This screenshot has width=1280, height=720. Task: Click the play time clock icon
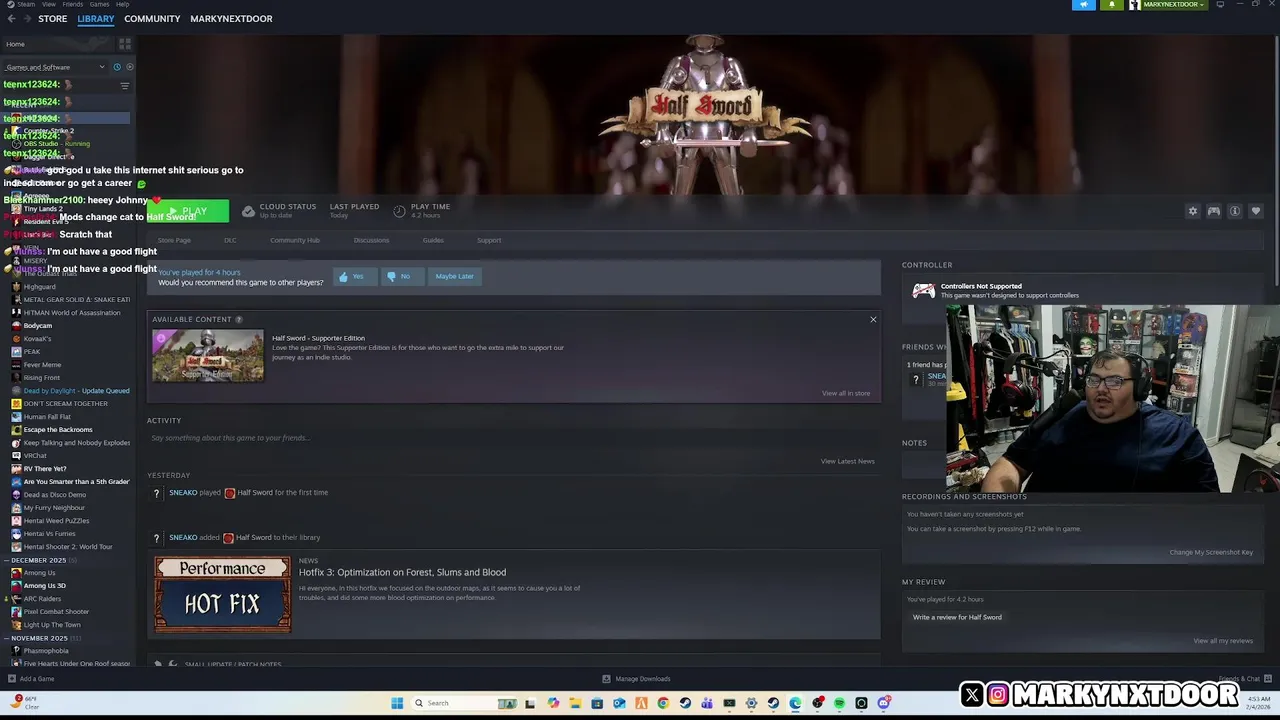point(399,211)
